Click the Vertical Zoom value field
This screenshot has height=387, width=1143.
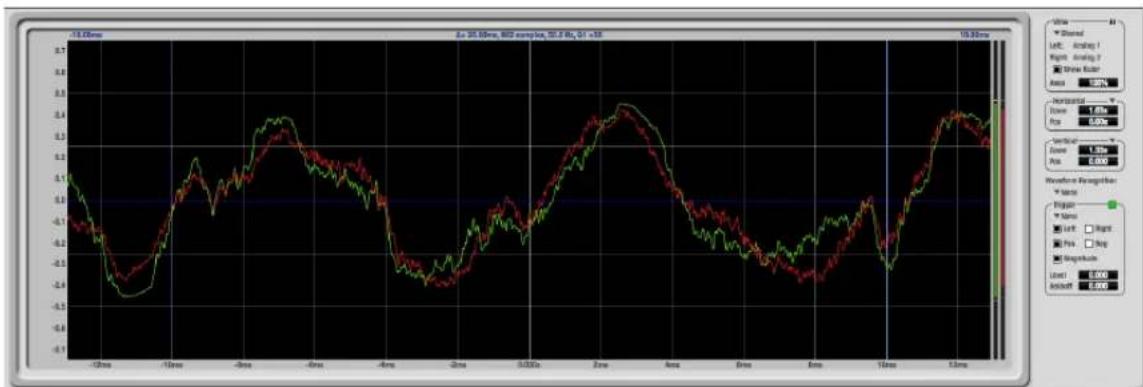(1097, 150)
